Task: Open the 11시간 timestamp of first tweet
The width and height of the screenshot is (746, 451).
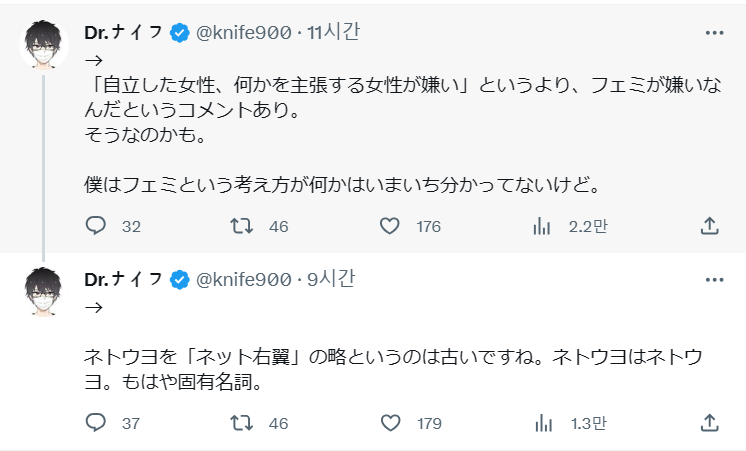Action: pyautogui.click(x=337, y=32)
